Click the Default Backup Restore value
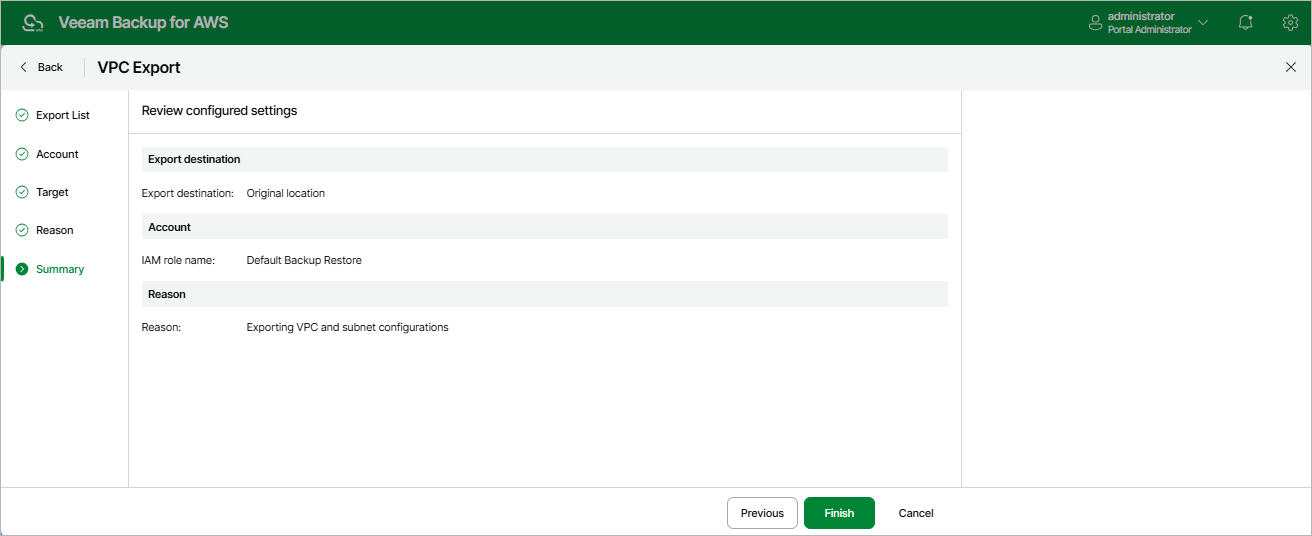 click(304, 260)
